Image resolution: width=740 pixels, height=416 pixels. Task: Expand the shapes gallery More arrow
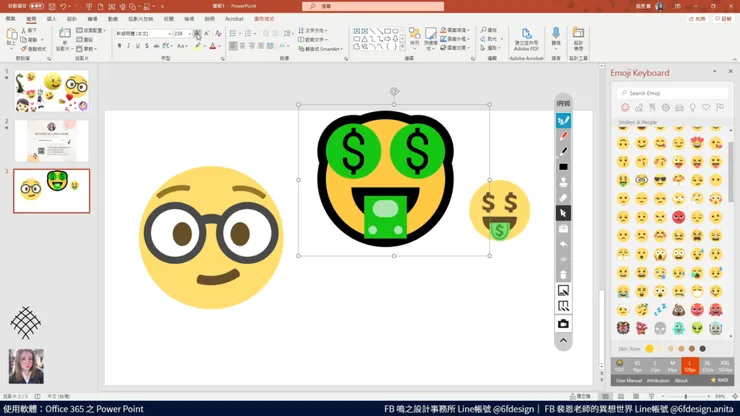pos(402,47)
